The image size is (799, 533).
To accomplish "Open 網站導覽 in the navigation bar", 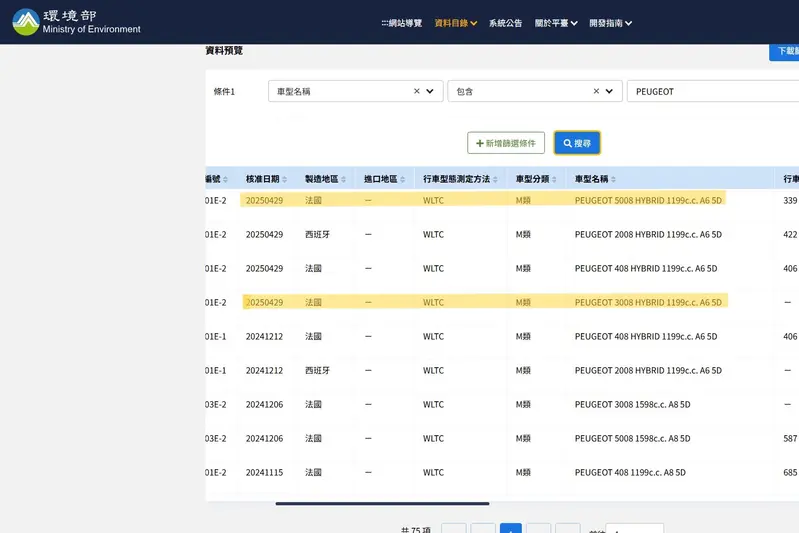I will pyautogui.click(x=402, y=23).
